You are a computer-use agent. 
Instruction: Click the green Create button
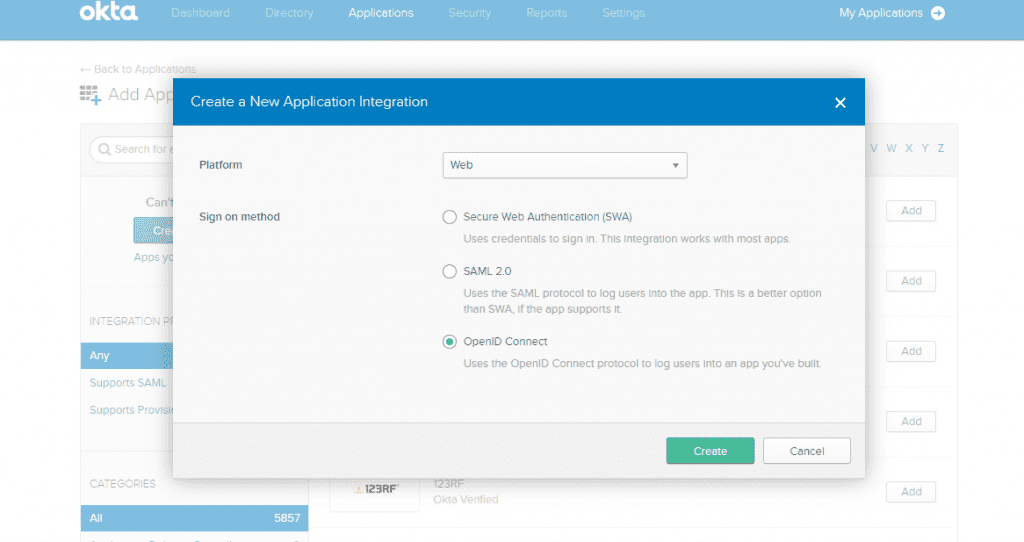(x=710, y=451)
